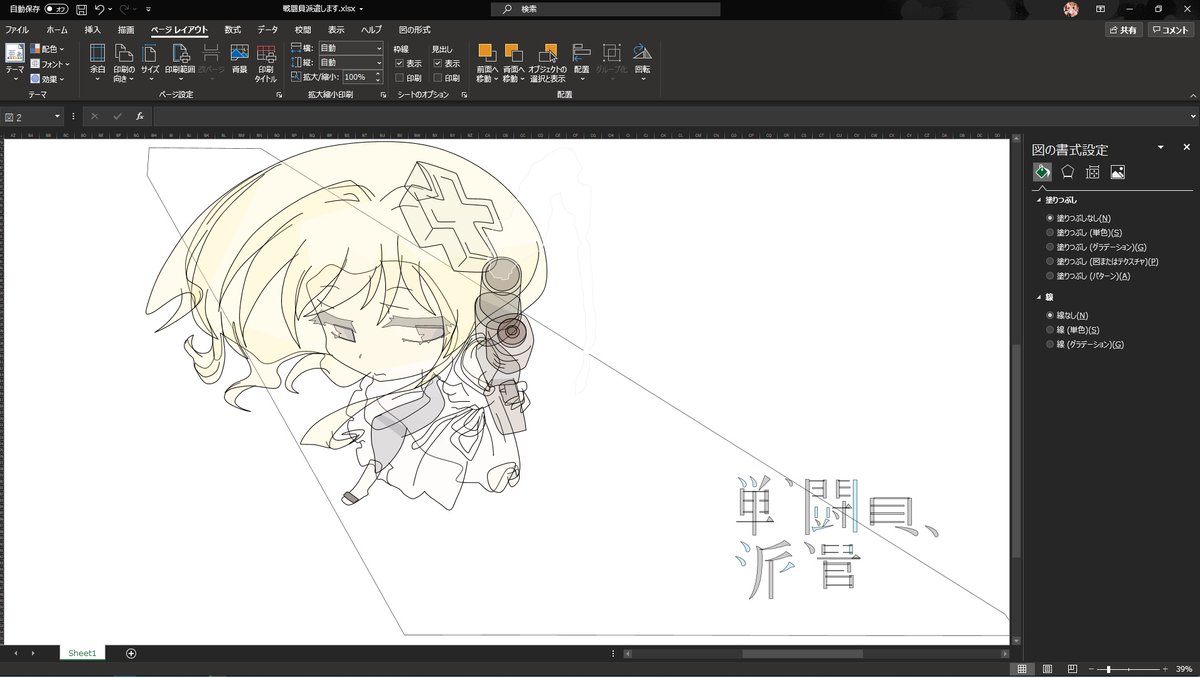
Task: Open the ホーム tab
Action: [x=57, y=30]
